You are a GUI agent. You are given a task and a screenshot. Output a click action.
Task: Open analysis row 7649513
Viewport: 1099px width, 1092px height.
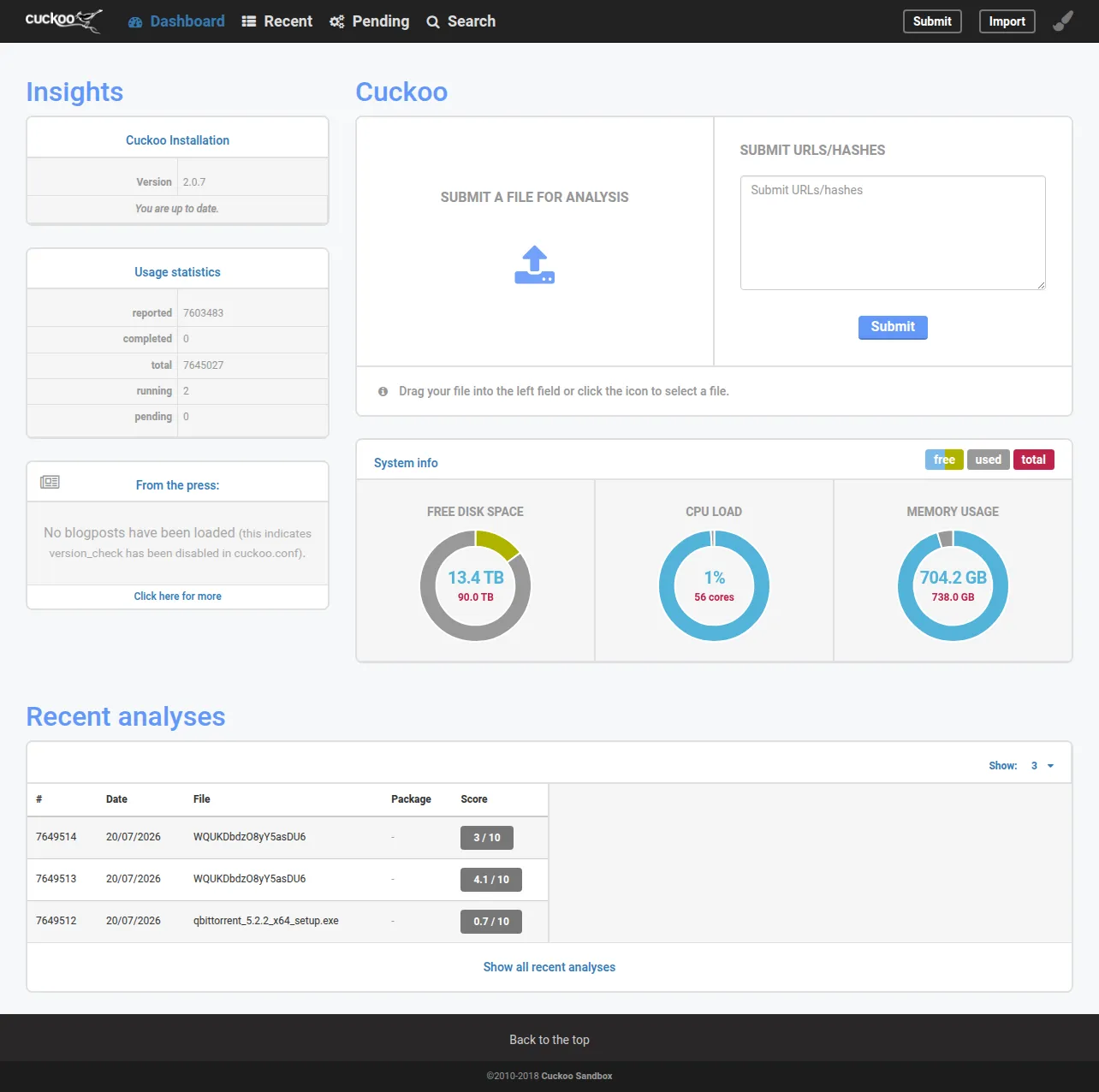point(288,880)
